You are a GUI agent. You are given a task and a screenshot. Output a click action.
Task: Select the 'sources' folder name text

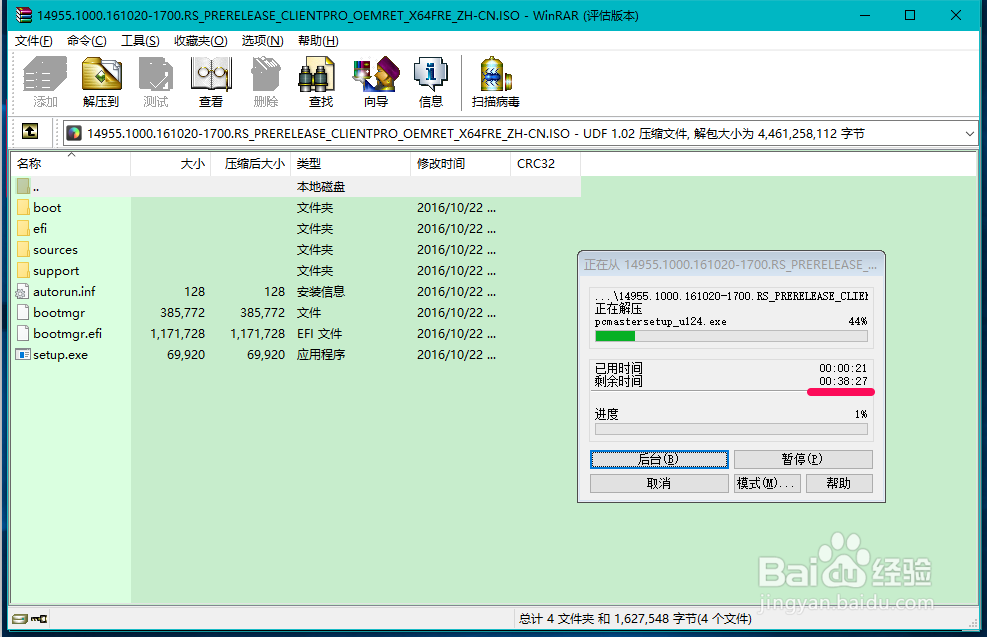(55, 250)
